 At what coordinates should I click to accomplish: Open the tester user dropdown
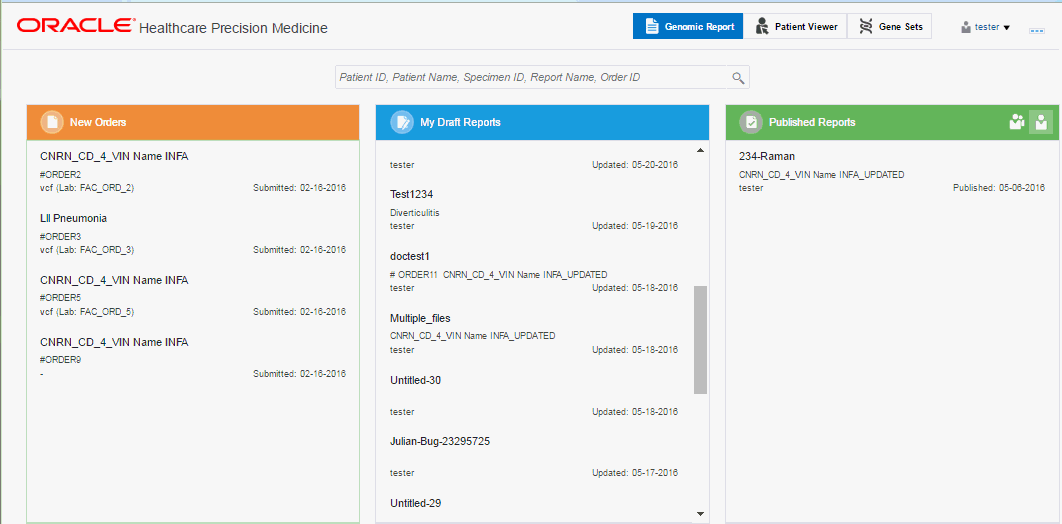(985, 27)
